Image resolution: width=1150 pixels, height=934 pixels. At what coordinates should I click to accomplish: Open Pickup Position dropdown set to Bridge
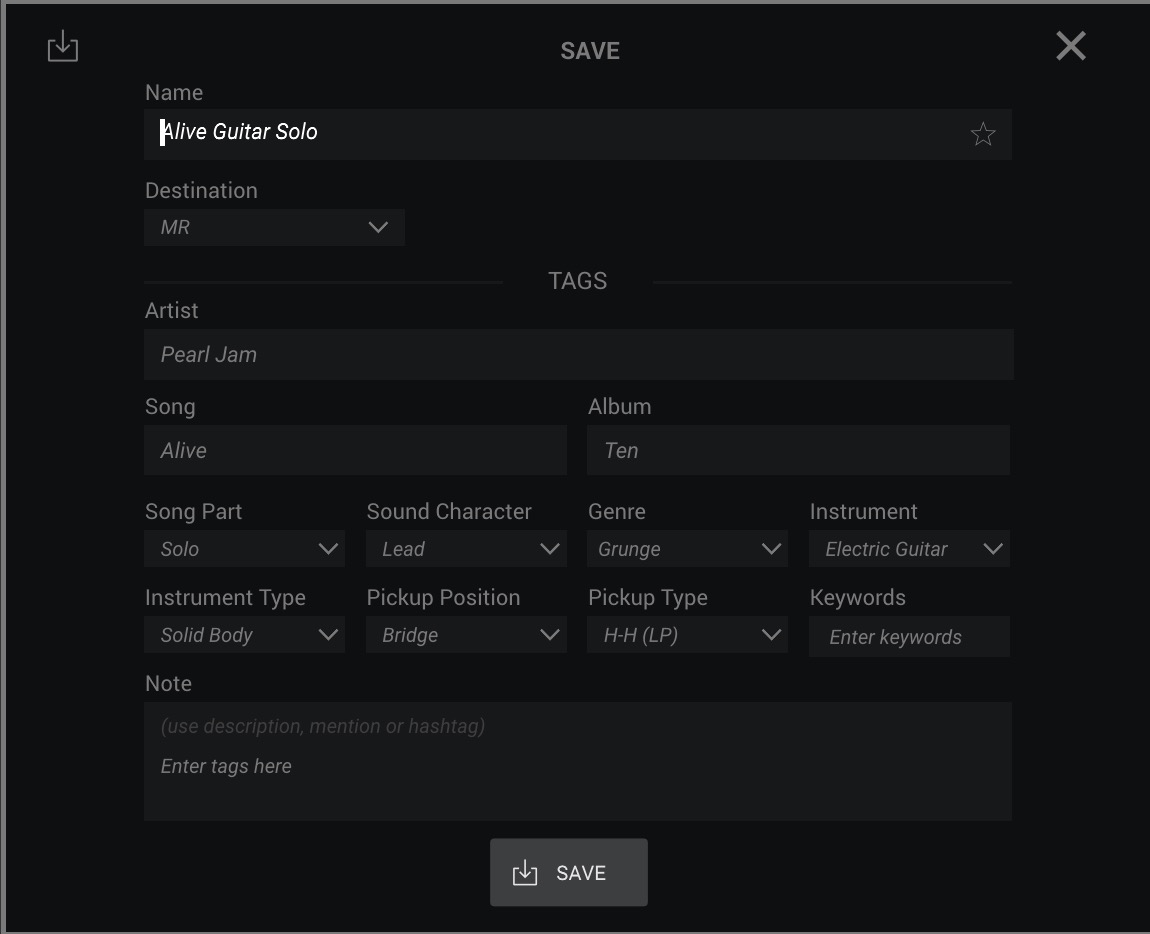click(466, 635)
